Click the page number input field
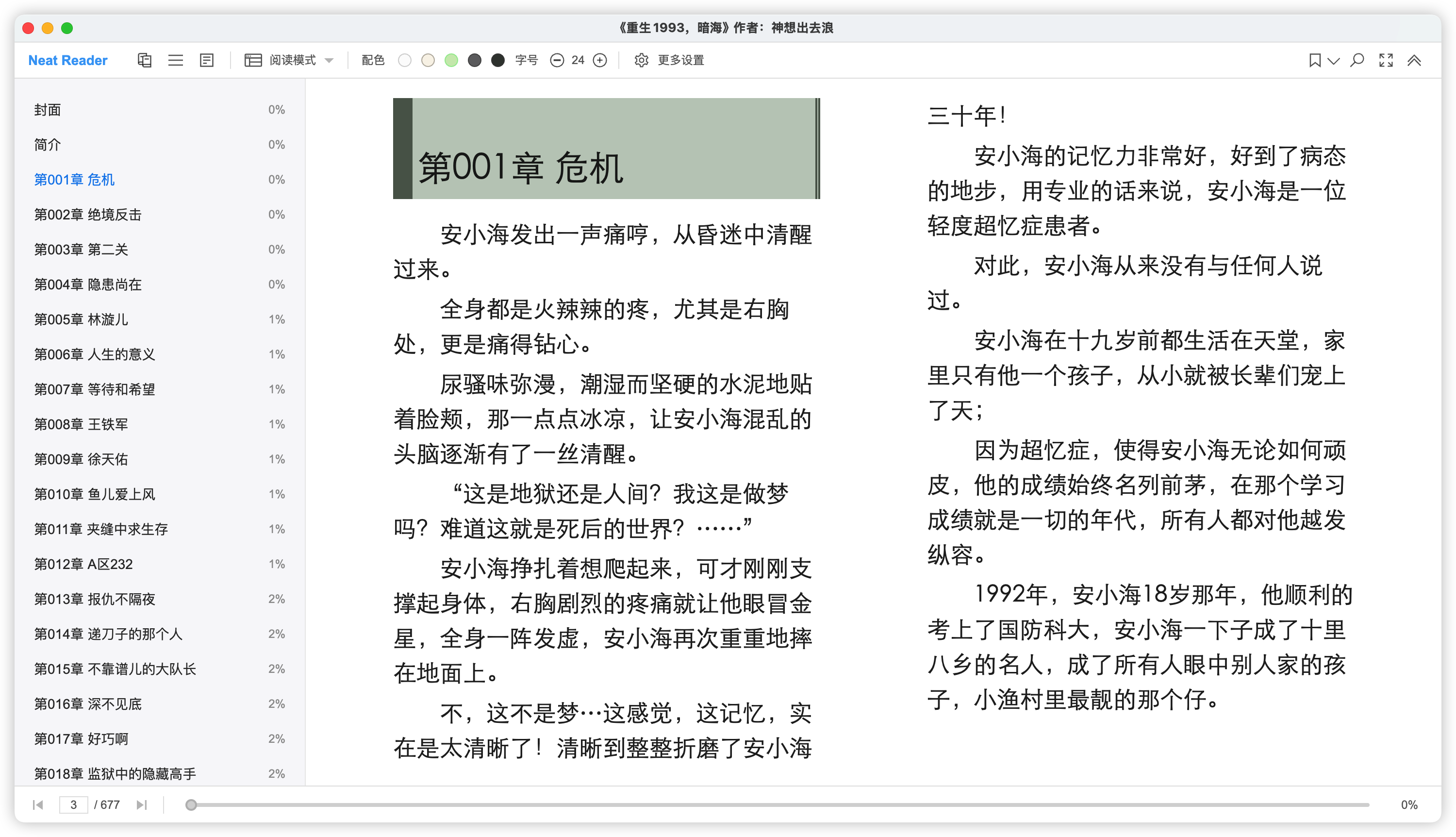The width and height of the screenshot is (1456, 837). [74, 805]
